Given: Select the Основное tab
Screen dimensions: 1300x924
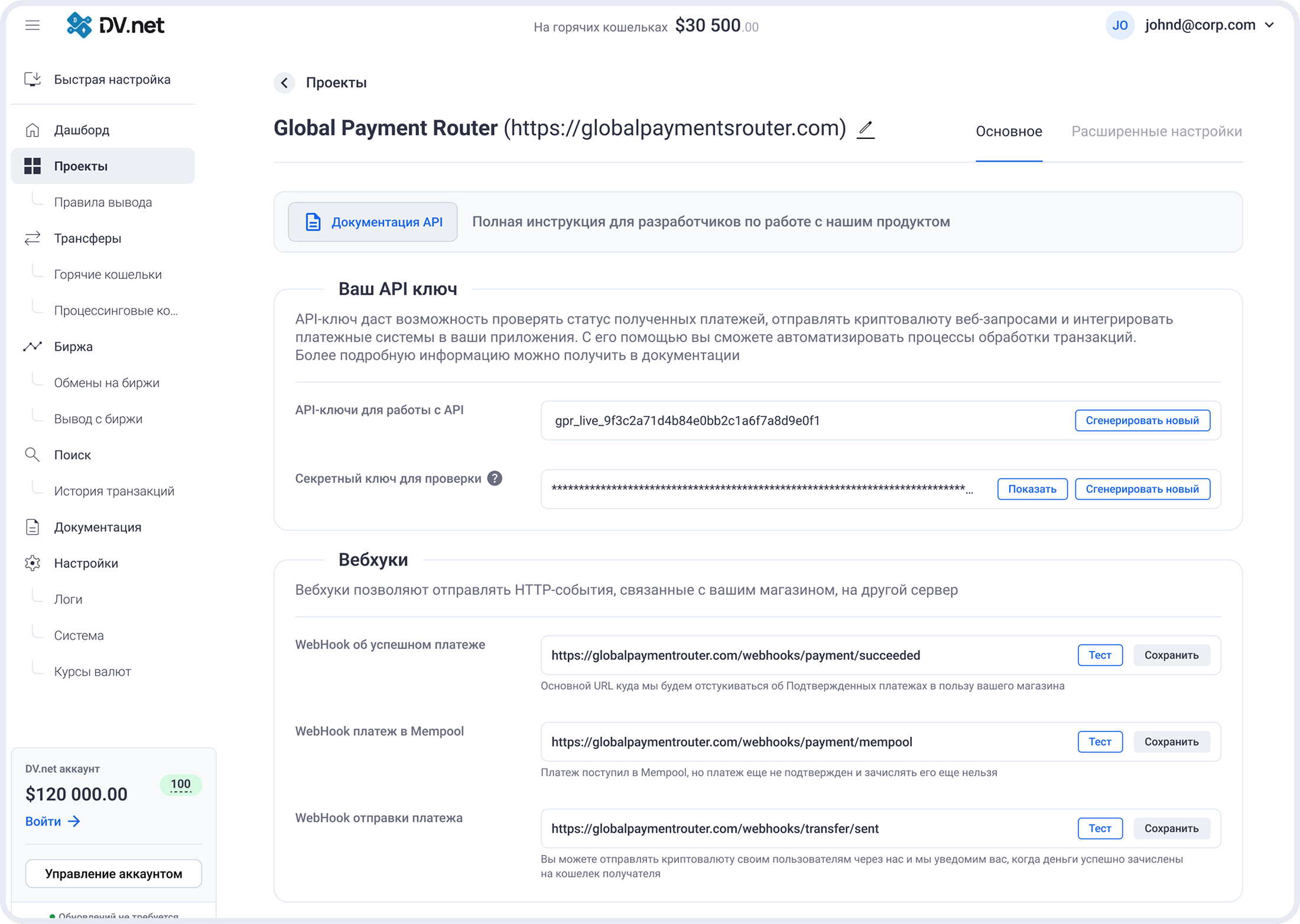Looking at the screenshot, I should tap(1009, 132).
